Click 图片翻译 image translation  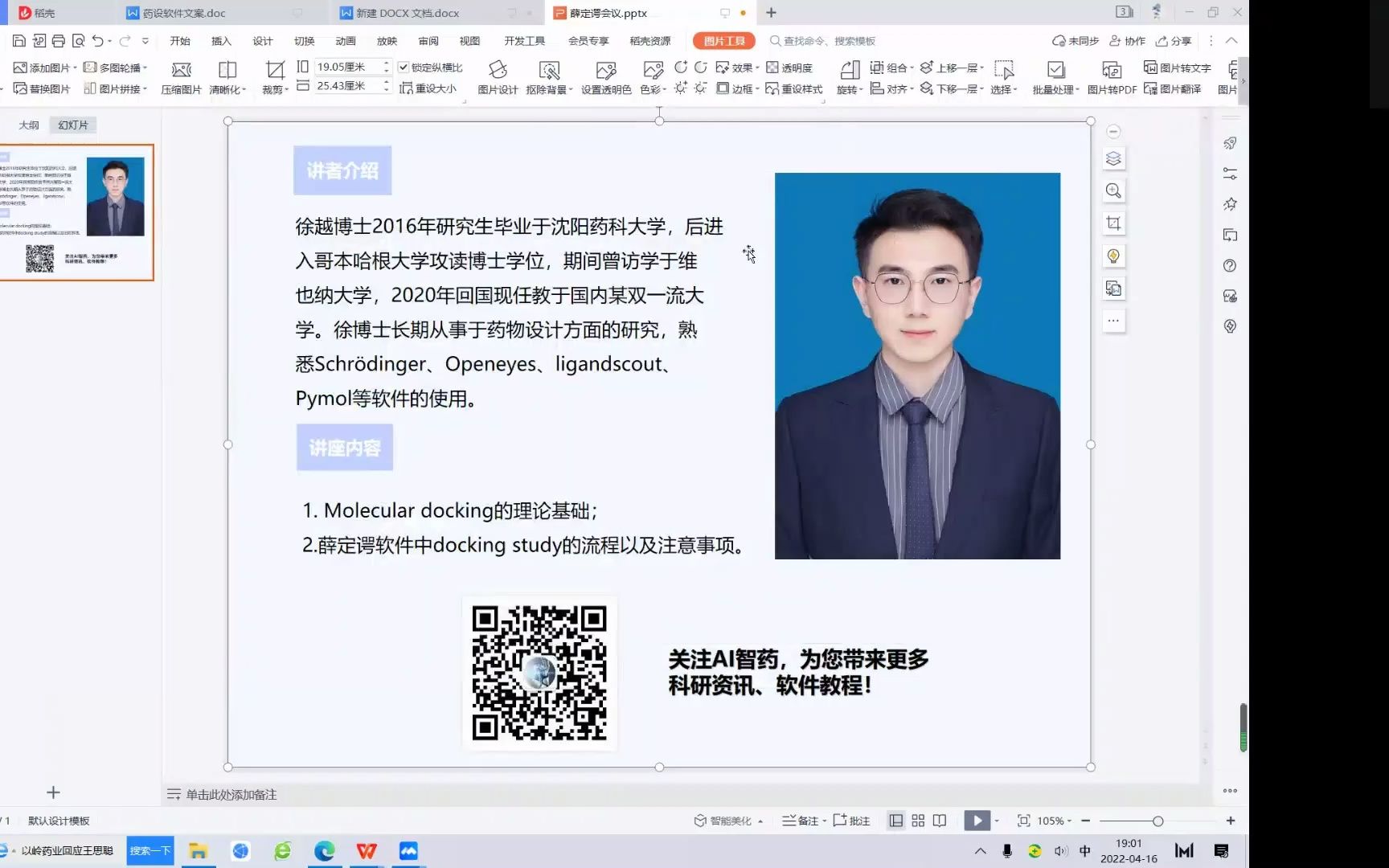(x=1173, y=88)
